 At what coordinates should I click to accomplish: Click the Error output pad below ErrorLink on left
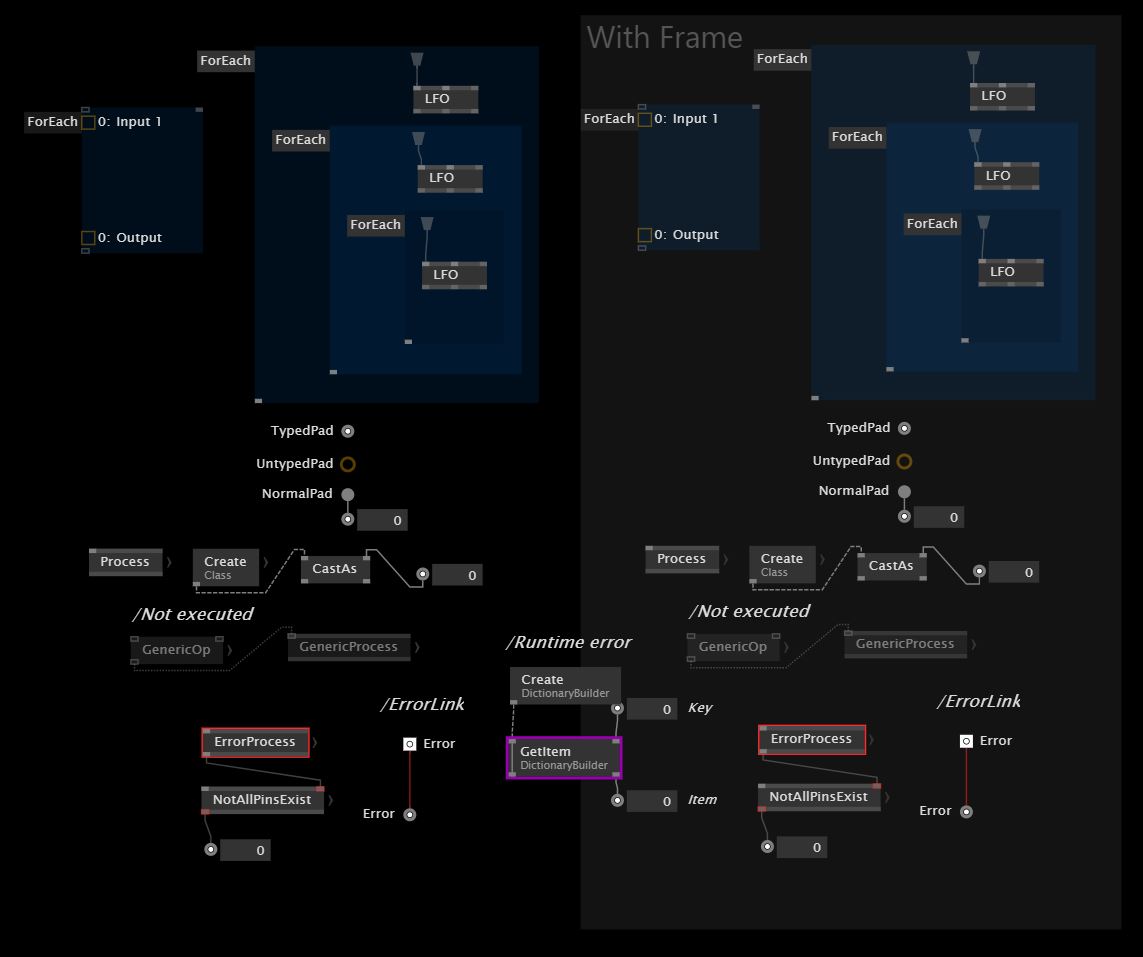[x=410, y=814]
